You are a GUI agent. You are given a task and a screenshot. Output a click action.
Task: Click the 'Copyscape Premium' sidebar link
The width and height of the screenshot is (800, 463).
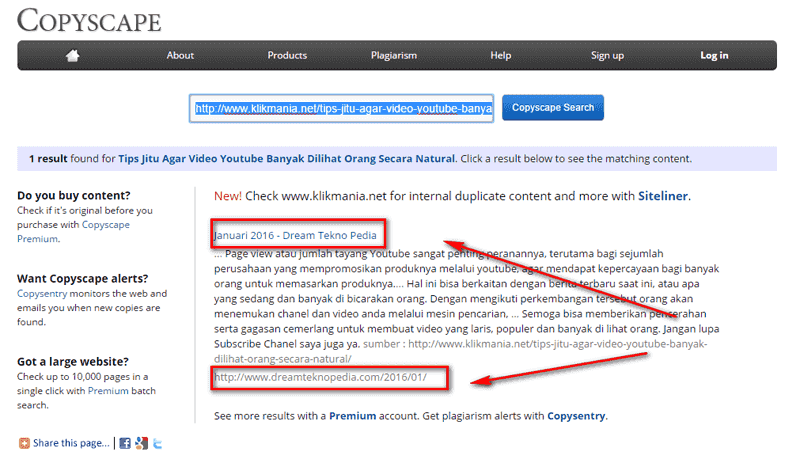pos(73,232)
